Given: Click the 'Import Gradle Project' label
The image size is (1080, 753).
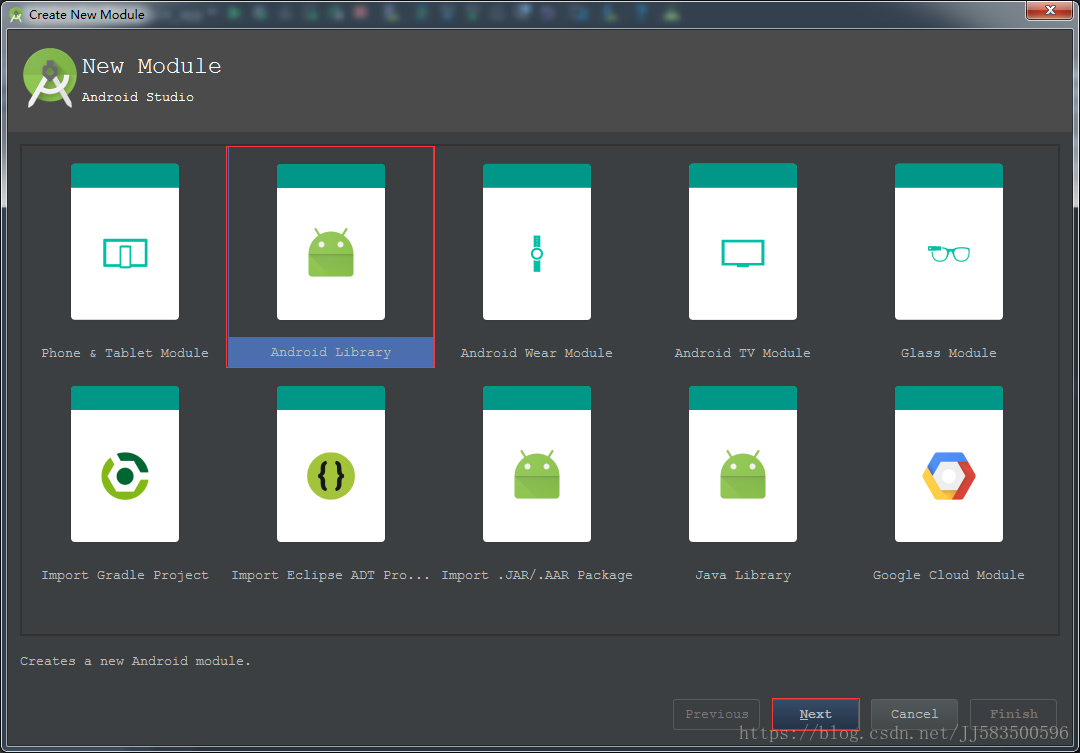Looking at the screenshot, I should [125, 575].
